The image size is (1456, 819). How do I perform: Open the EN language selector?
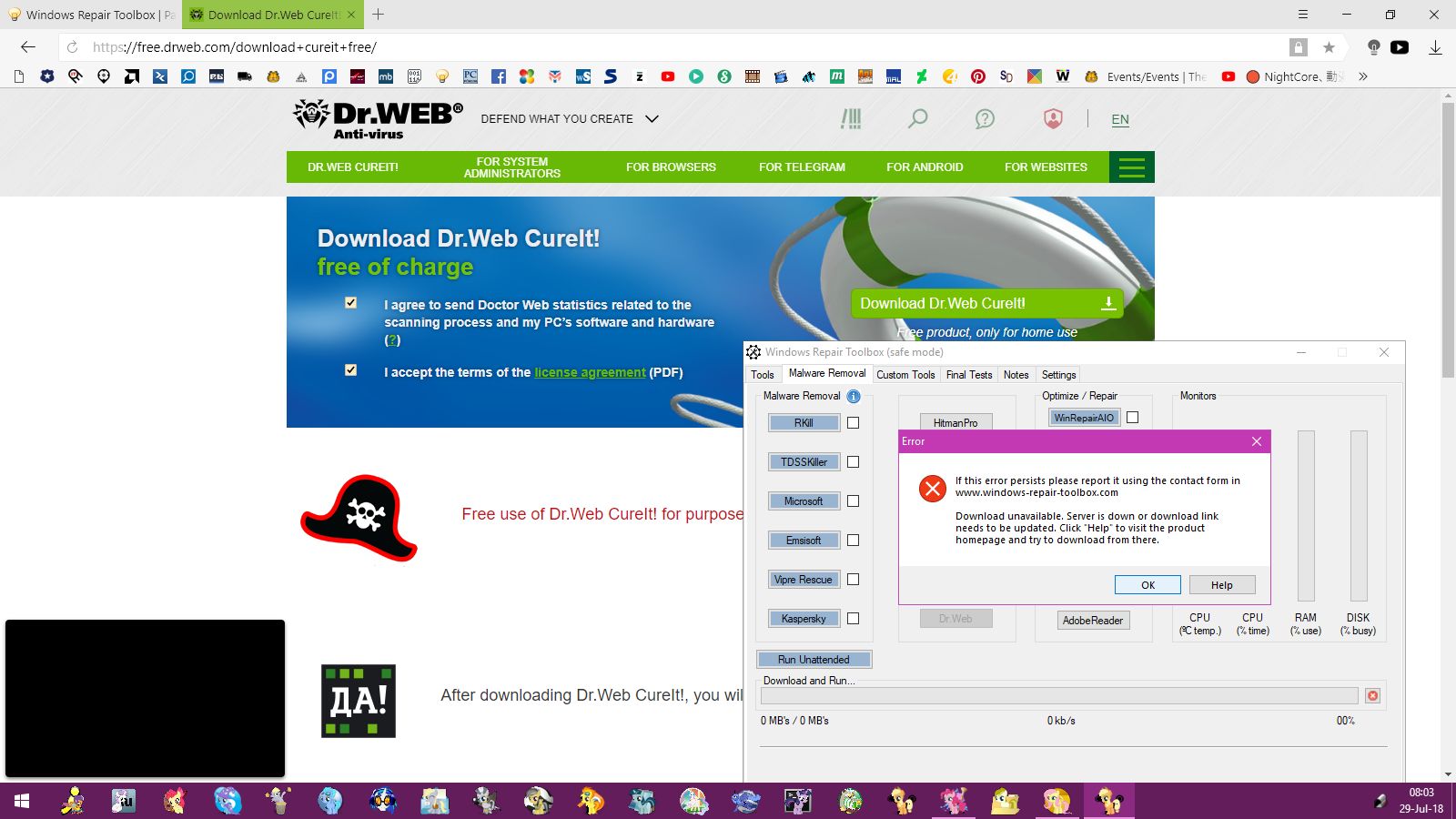pyautogui.click(x=1120, y=119)
